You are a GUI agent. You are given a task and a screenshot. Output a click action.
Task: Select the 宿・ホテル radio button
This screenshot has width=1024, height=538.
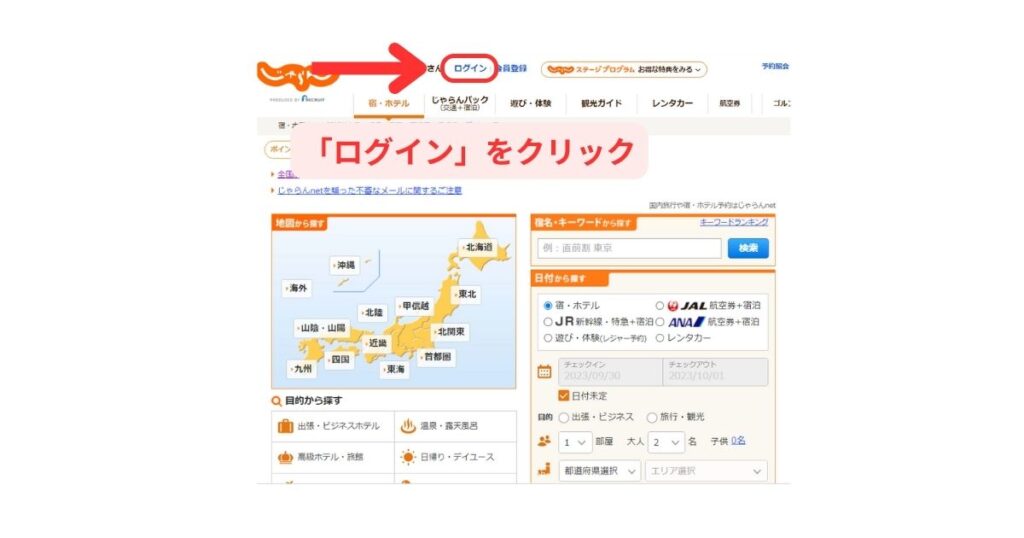[x=548, y=306]
